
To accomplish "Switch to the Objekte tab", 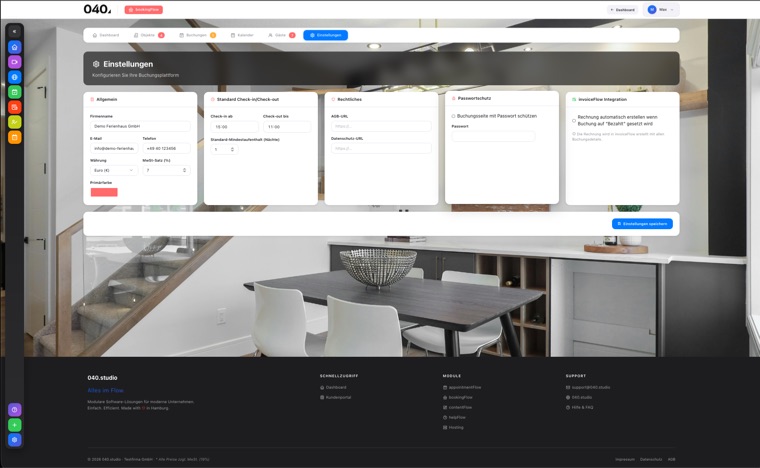I will (x=149, y=35).
